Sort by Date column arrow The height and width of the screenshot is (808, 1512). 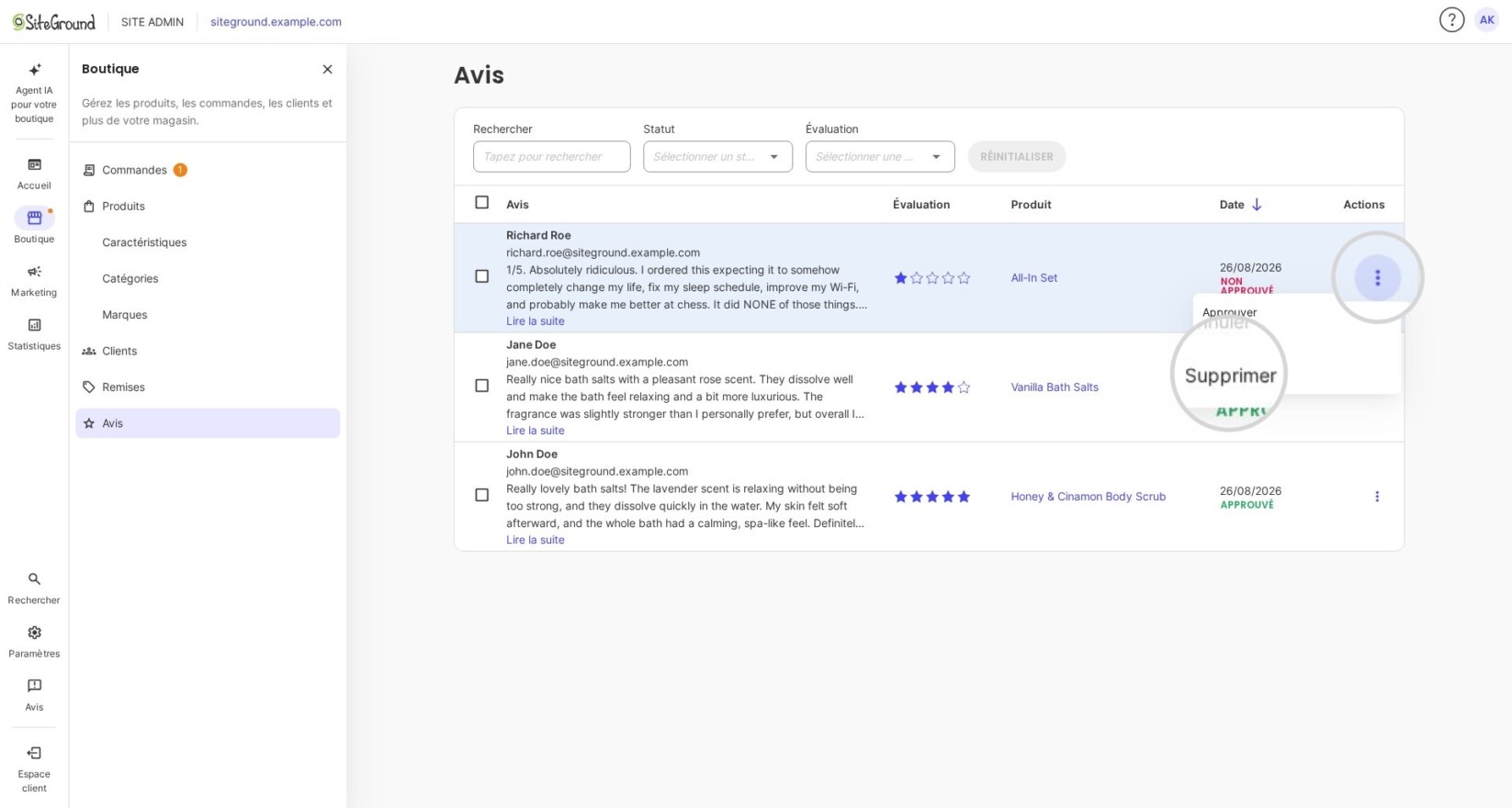tap(1257, 205)
